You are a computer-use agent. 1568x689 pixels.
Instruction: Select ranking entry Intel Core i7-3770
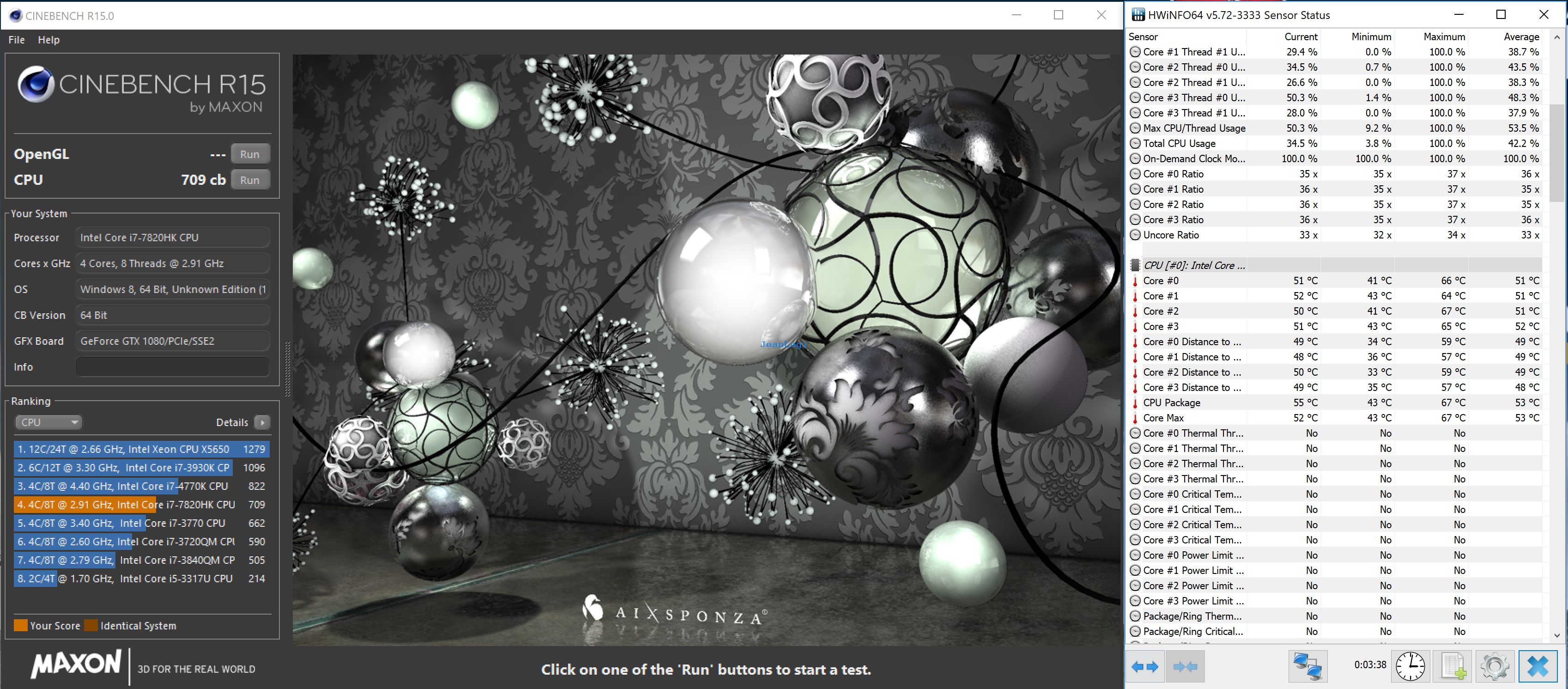pyautogui.click(x=141, y=523)
